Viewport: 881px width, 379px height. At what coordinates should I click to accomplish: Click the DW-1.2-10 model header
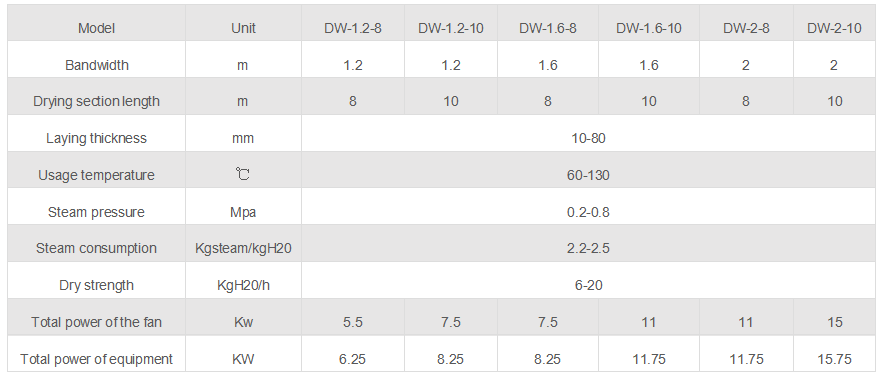tap(451, 29)
